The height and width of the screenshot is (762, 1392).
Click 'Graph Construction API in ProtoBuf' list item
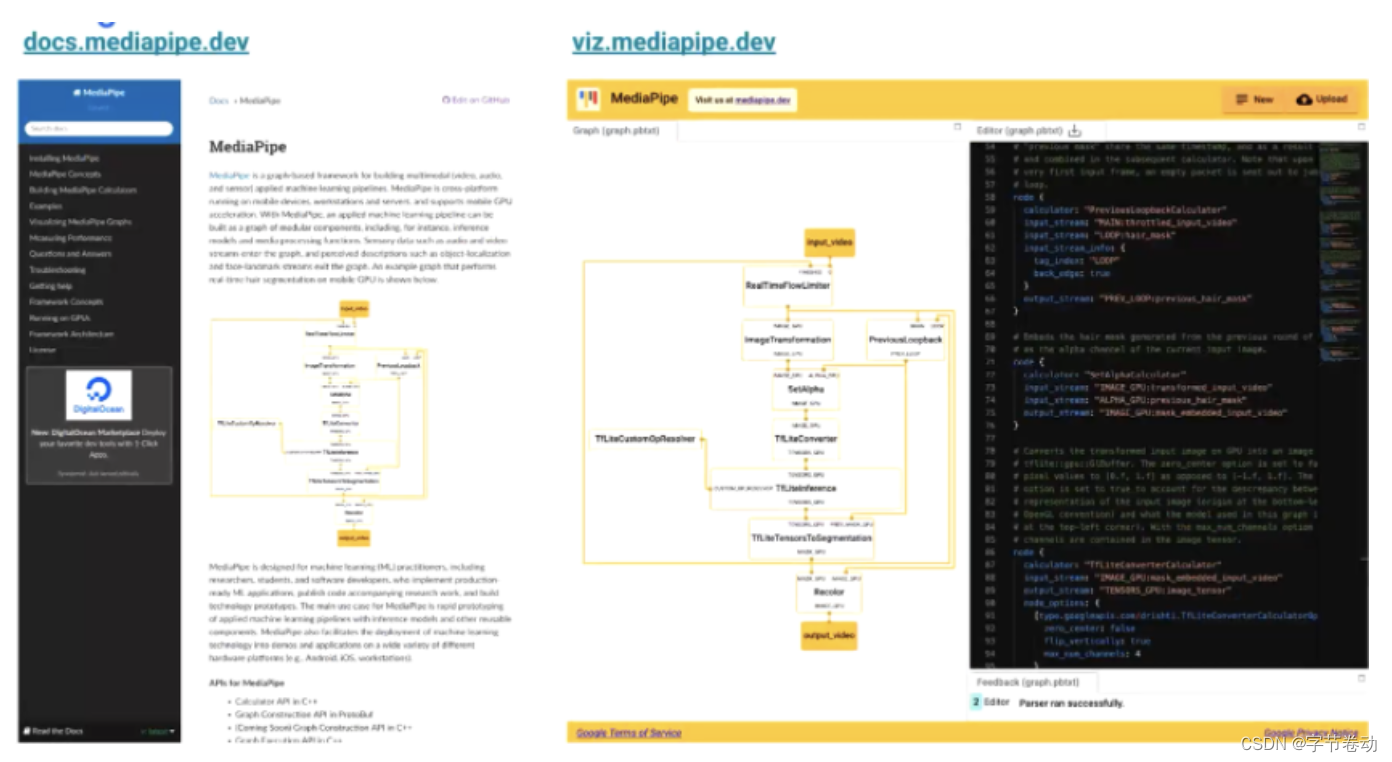pos(304,715)
